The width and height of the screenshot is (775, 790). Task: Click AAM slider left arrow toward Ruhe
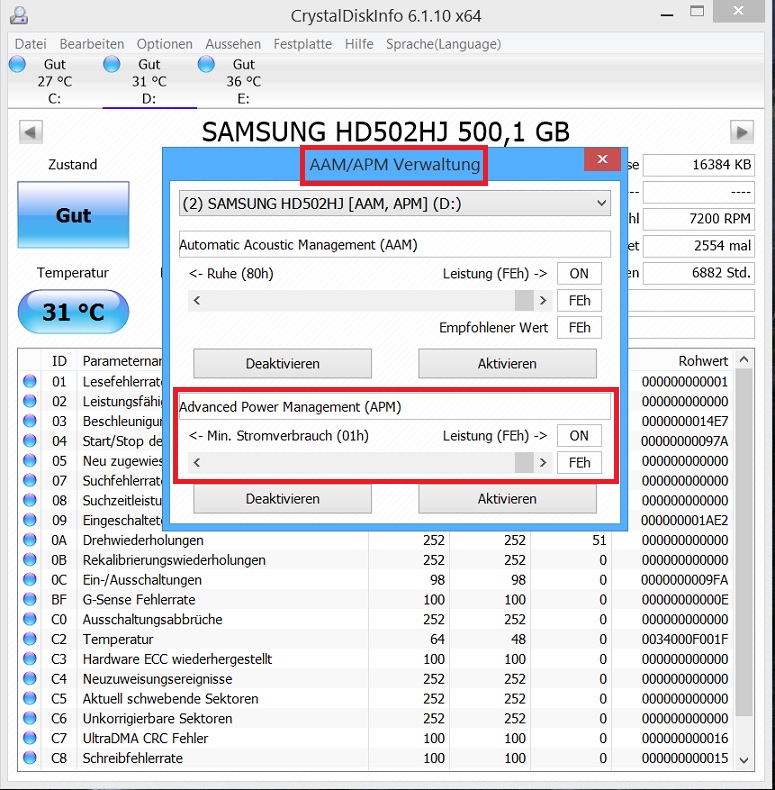tap(197, 301)
